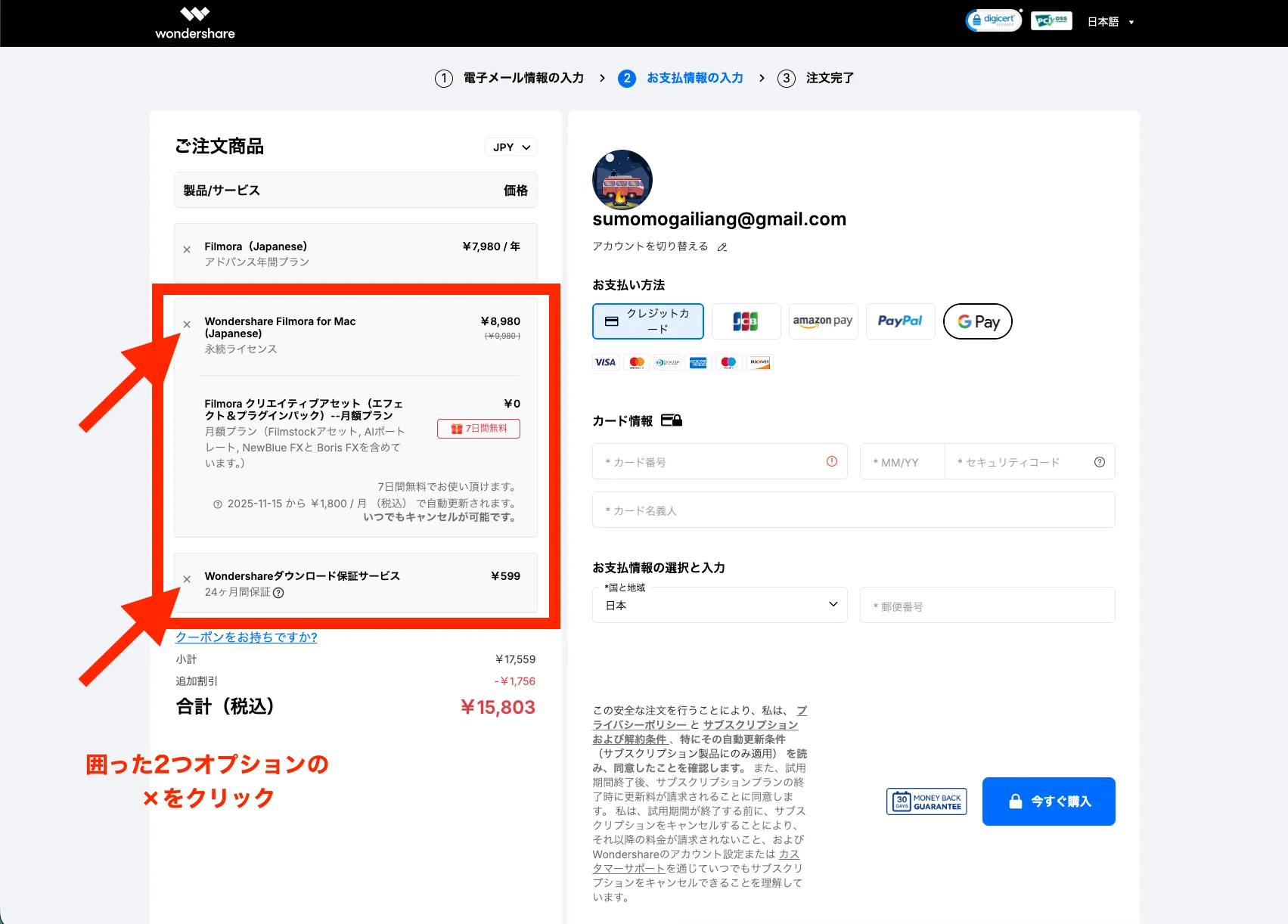Pay with PayPal

900,321
